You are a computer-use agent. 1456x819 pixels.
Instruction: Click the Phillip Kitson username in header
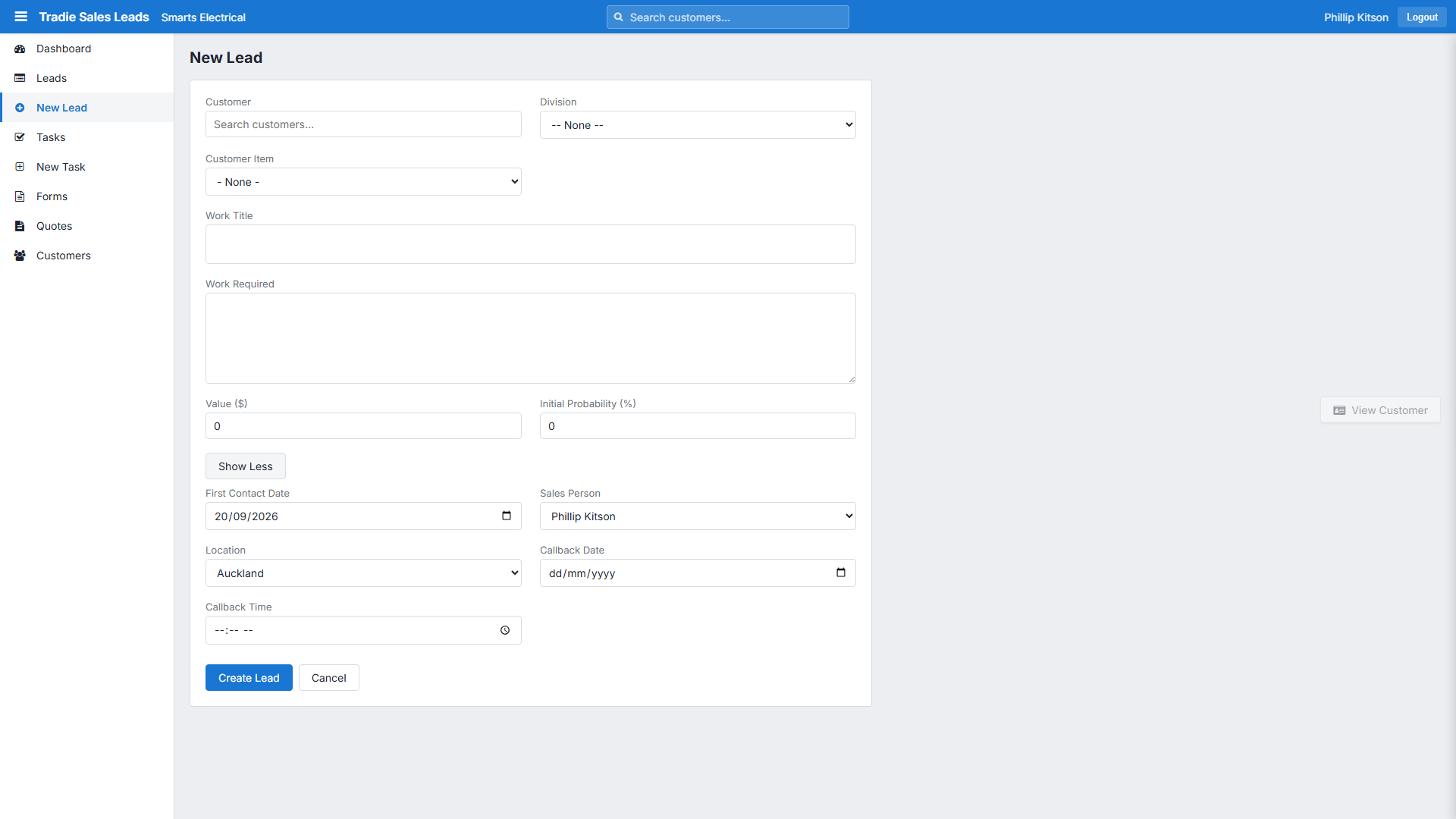pos(1356,17)
